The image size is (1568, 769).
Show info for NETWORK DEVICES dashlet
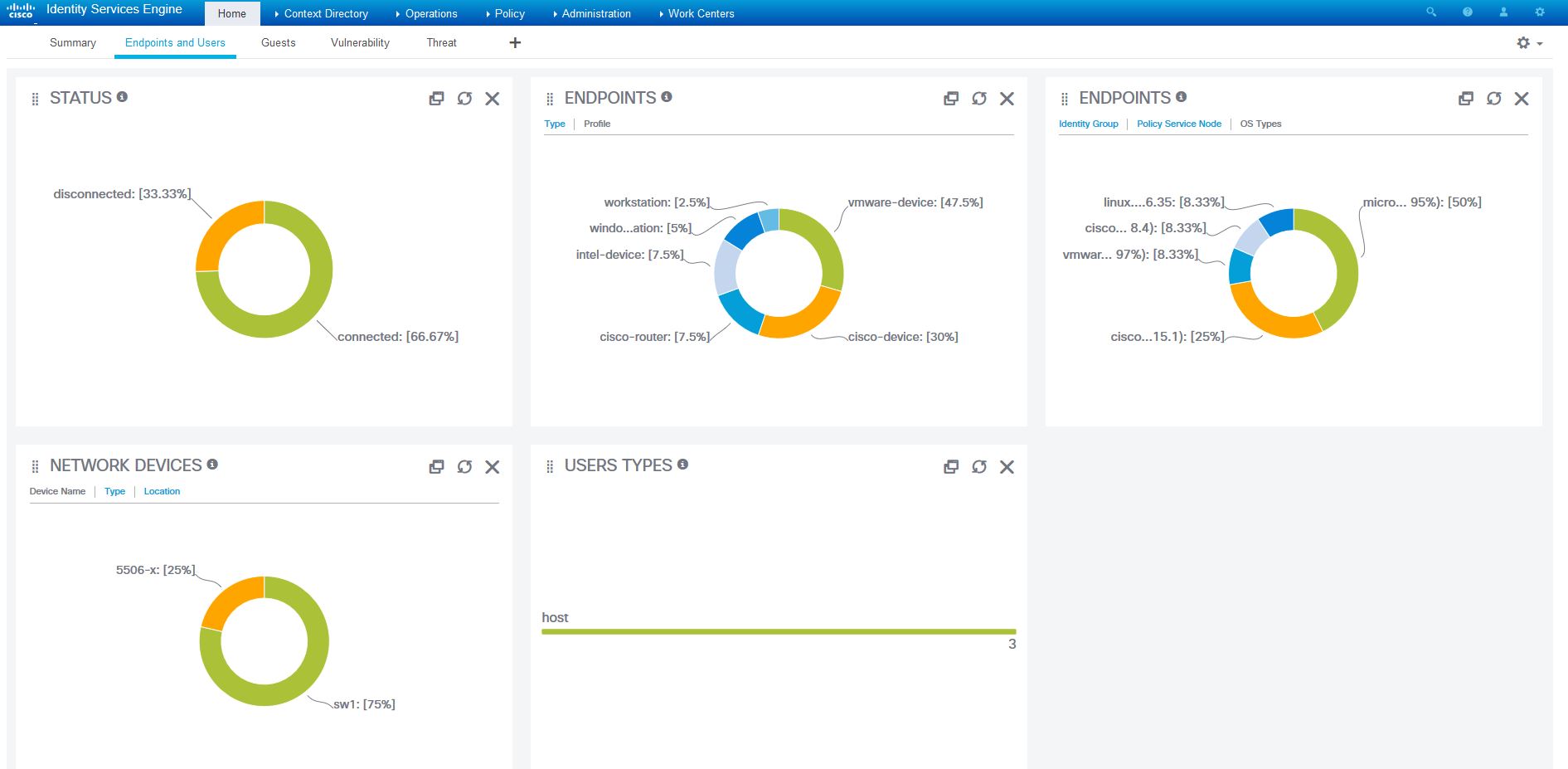(x=212, y=465)
